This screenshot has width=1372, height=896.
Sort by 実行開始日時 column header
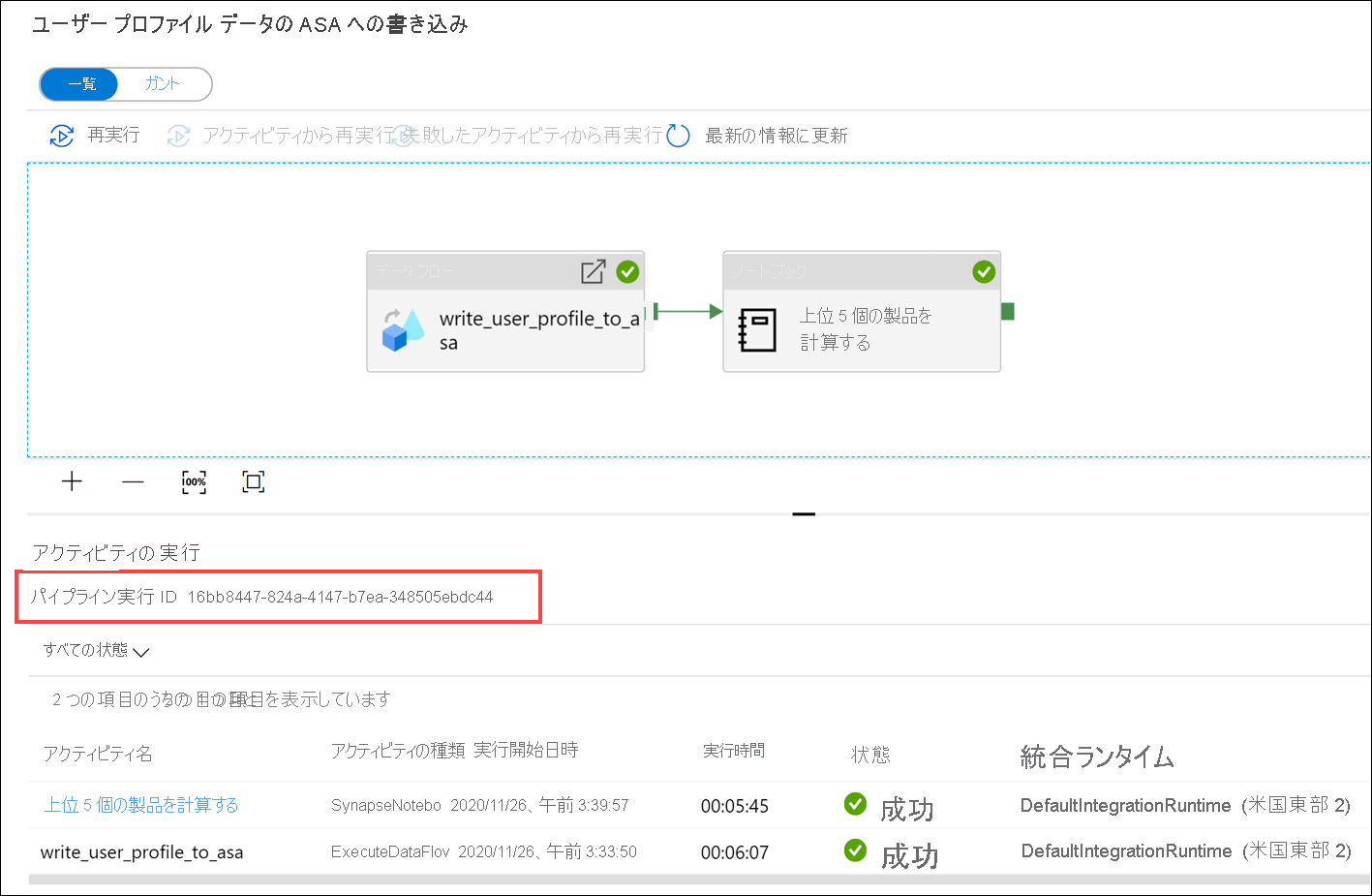[x=526, y=750]
